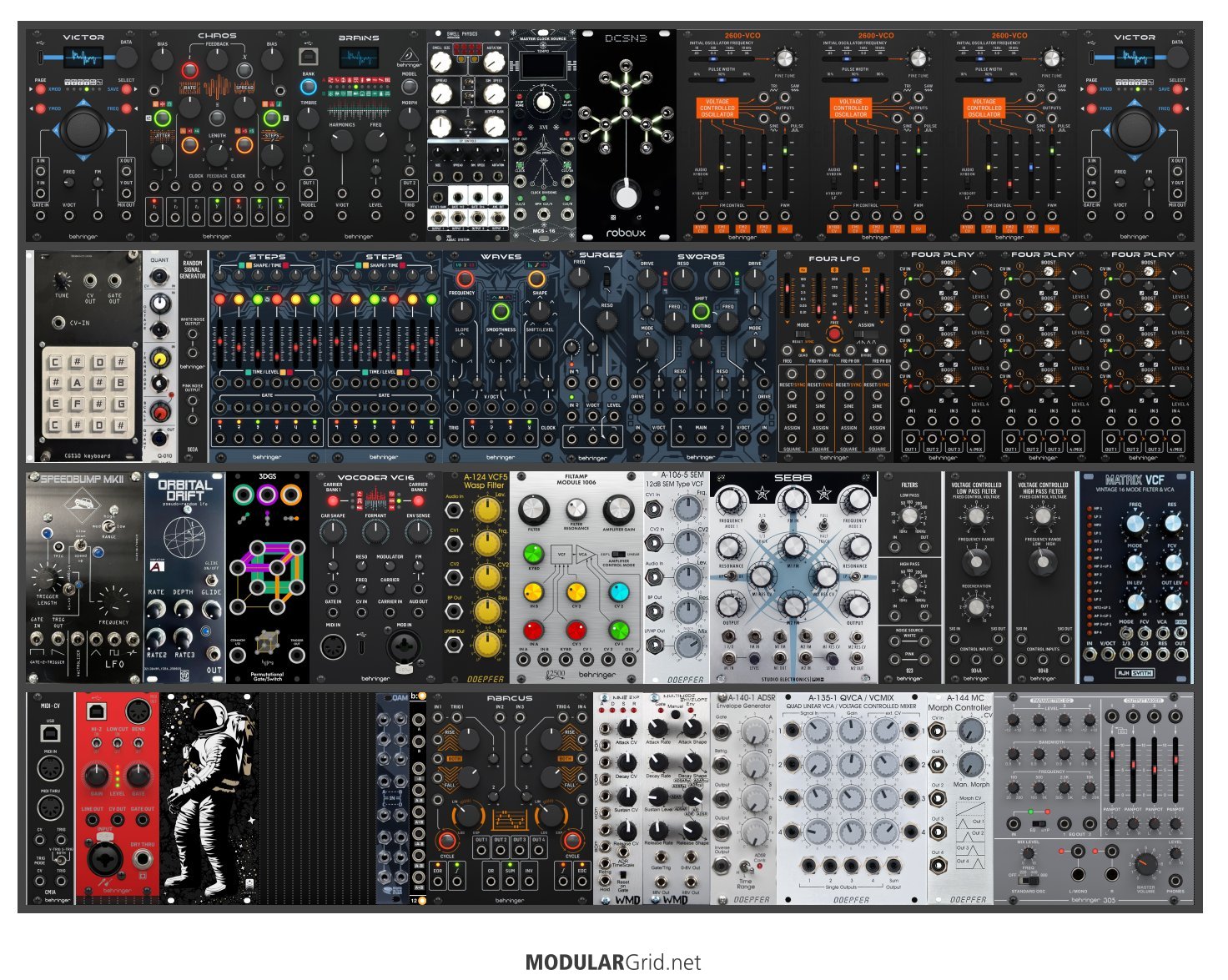Click the robaux logo on the DCSN3 module

coord(626,233)
